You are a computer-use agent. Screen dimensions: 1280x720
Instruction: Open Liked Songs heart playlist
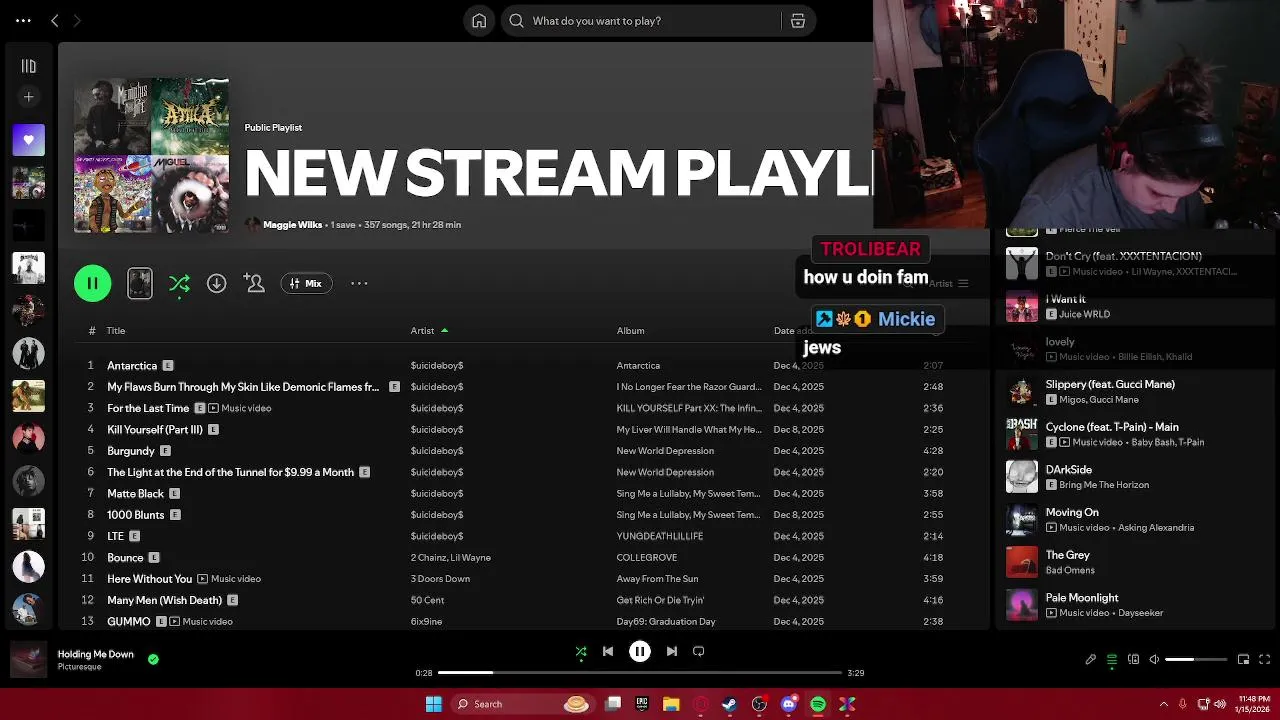(28, 140)
